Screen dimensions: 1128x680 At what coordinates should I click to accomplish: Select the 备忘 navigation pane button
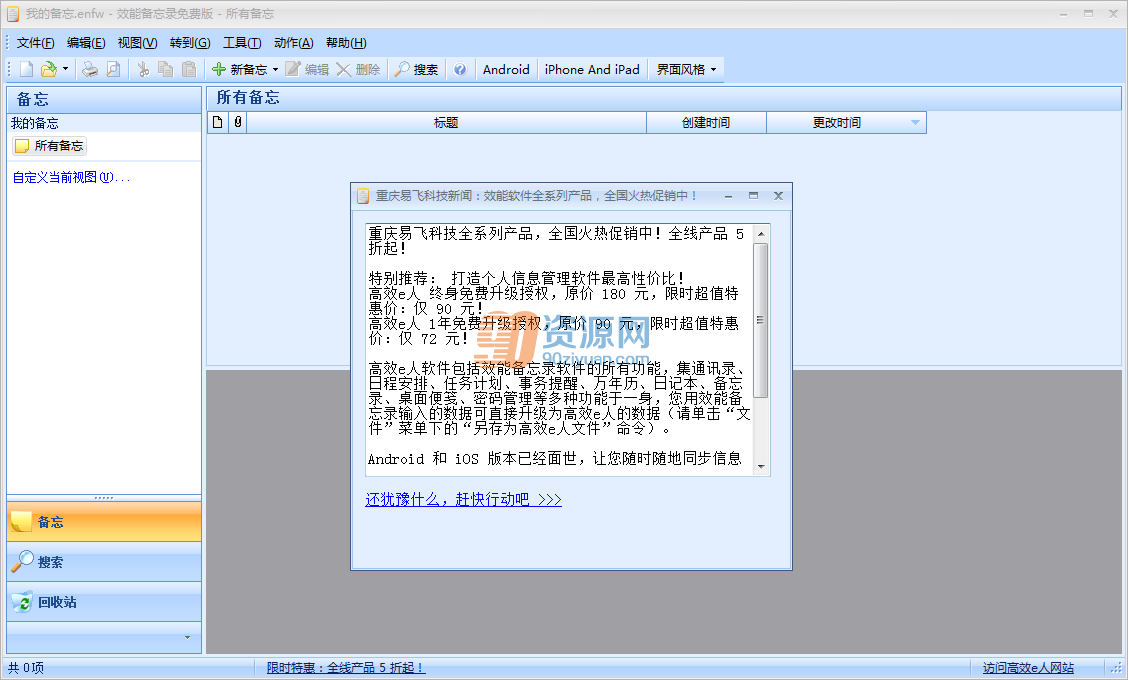point(104,522)
